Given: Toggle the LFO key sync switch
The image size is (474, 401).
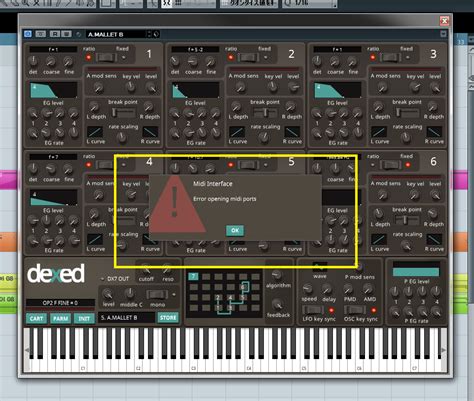Looking at the screenshot, I should (x=313, y=310).
